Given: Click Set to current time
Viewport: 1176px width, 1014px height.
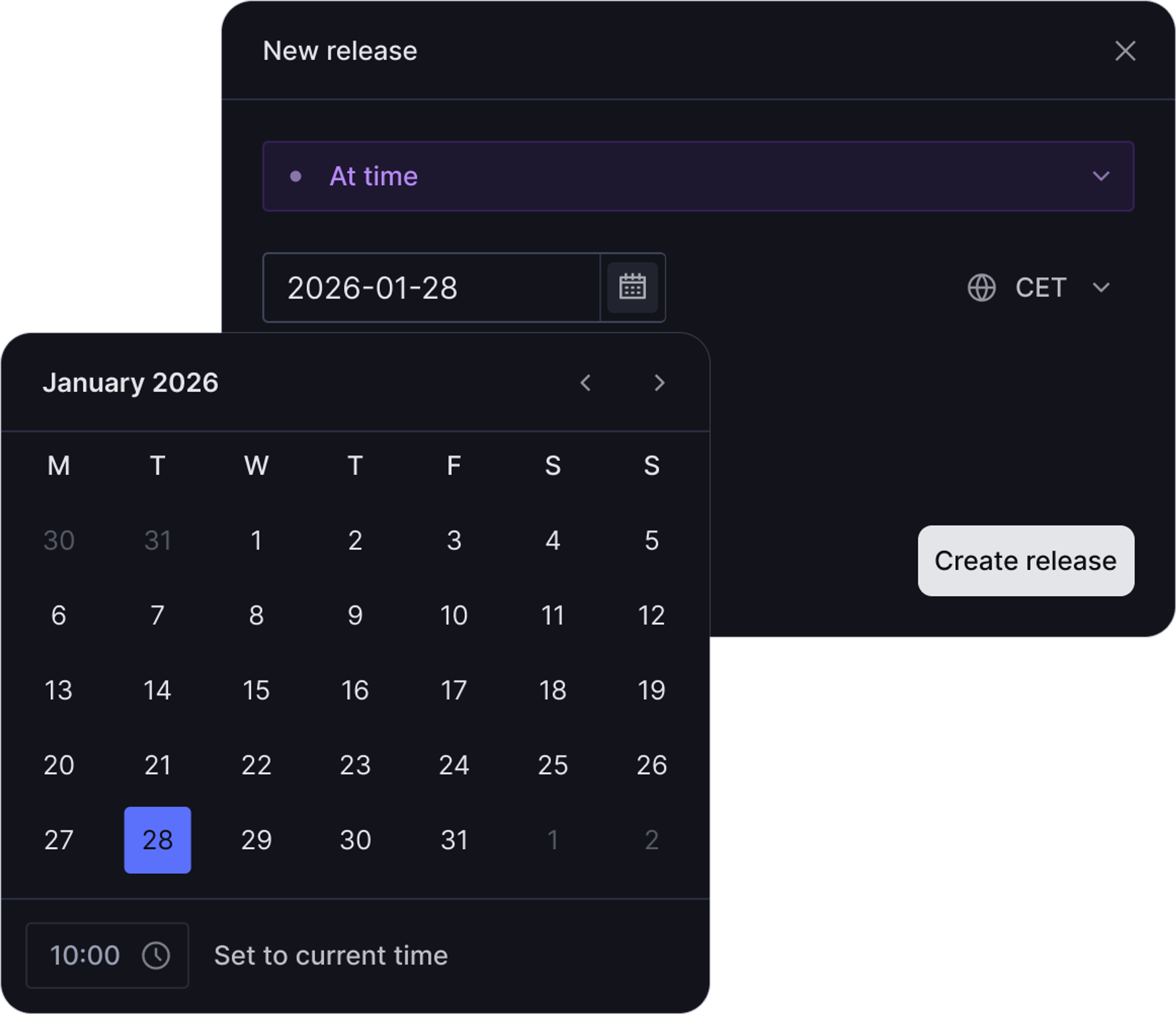Looking at the screenshot, I should pos(331,956).
